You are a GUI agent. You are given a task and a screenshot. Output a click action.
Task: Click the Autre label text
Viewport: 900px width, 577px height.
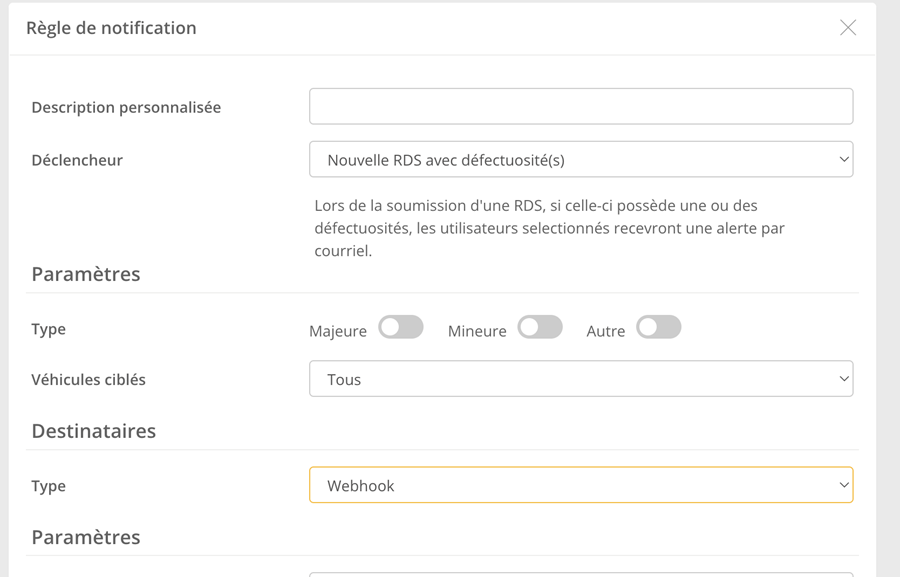click(x=605, y=331)
